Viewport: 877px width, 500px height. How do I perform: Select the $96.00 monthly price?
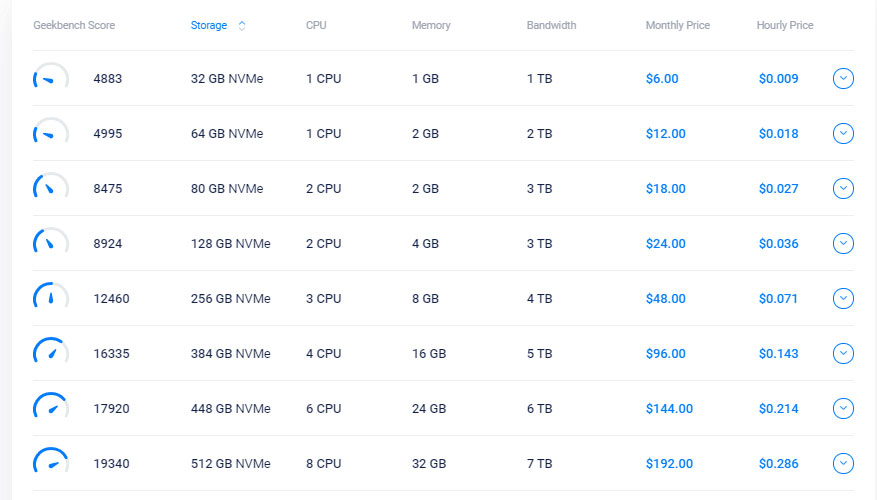coord(666,353)
